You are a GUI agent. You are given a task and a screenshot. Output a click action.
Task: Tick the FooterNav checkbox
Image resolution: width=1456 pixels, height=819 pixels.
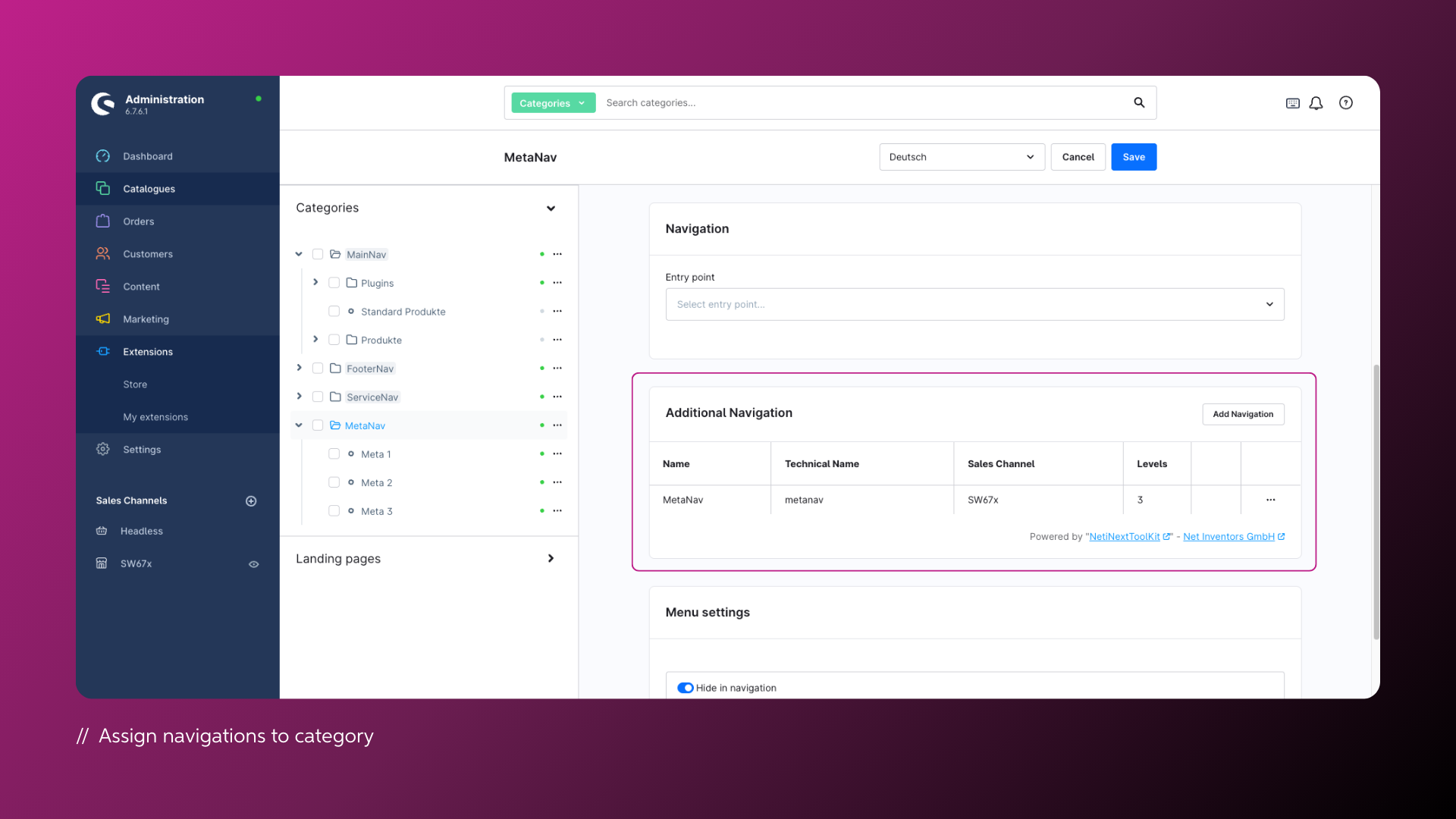318,368
